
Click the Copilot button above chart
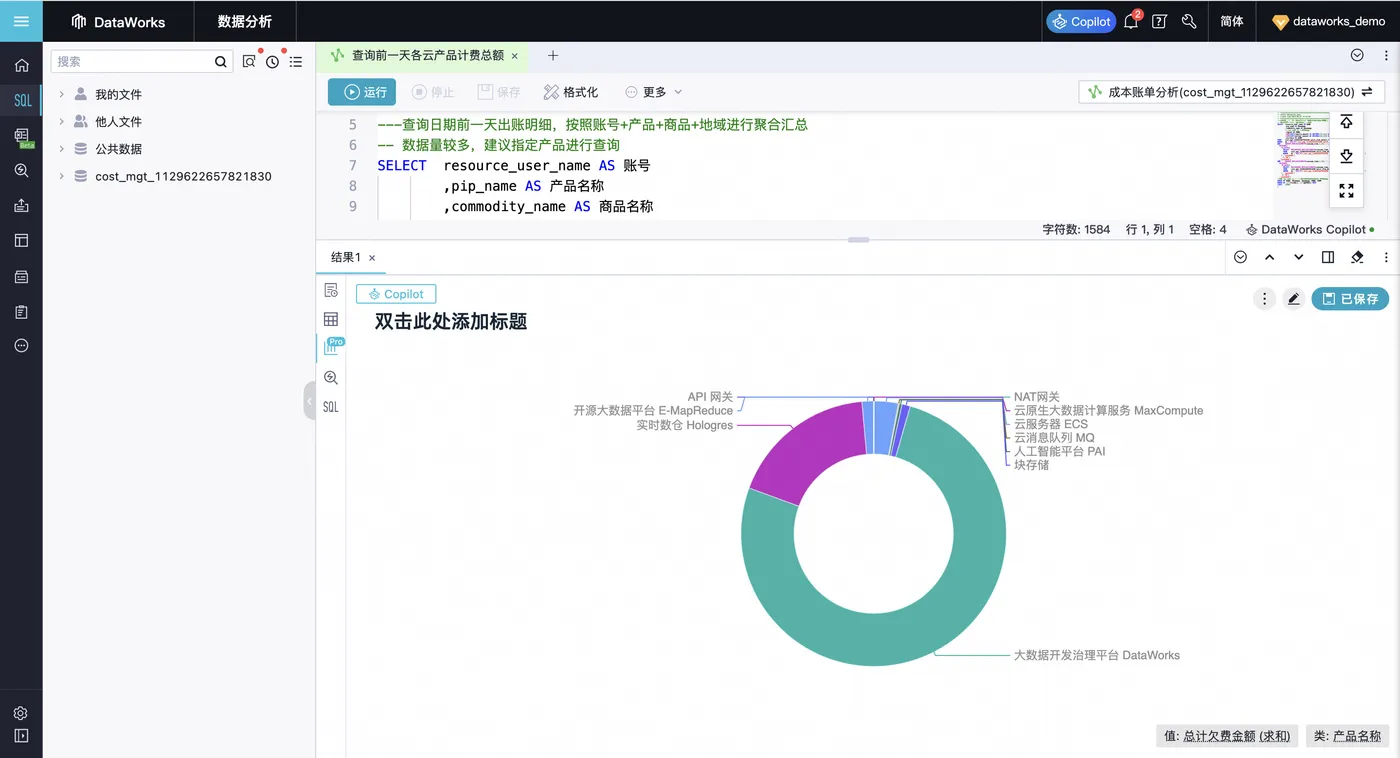[x=396, y=294]
